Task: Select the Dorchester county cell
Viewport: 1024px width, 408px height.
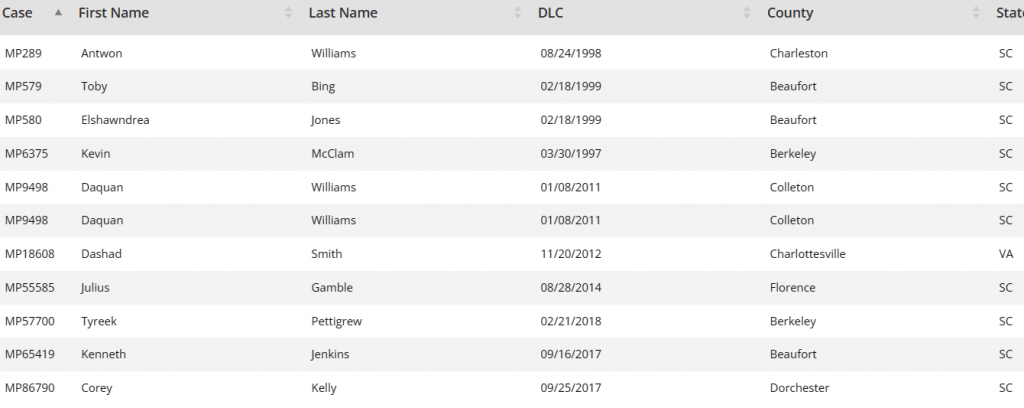Action: [x=799, y=388]
